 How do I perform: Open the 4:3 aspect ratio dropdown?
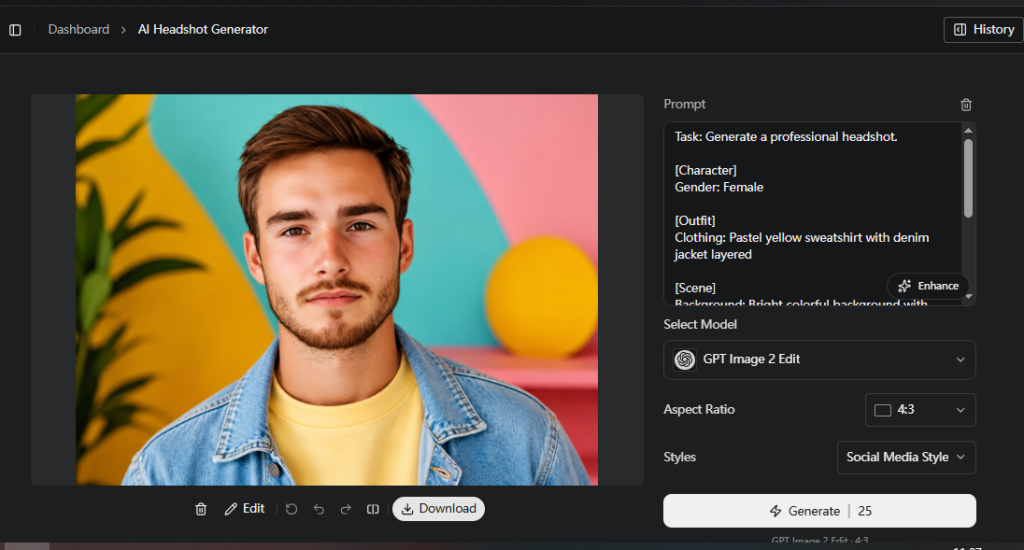point(920,410)
